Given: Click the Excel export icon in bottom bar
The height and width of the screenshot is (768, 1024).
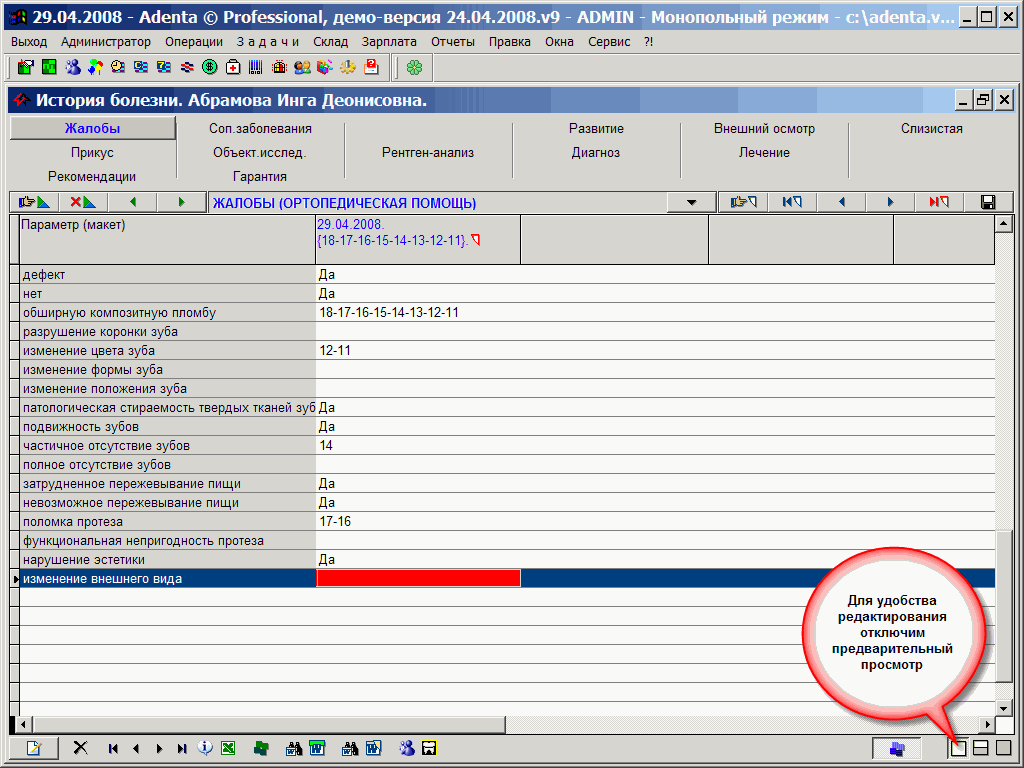Looking at the screenshot, I should coord(228,748).
